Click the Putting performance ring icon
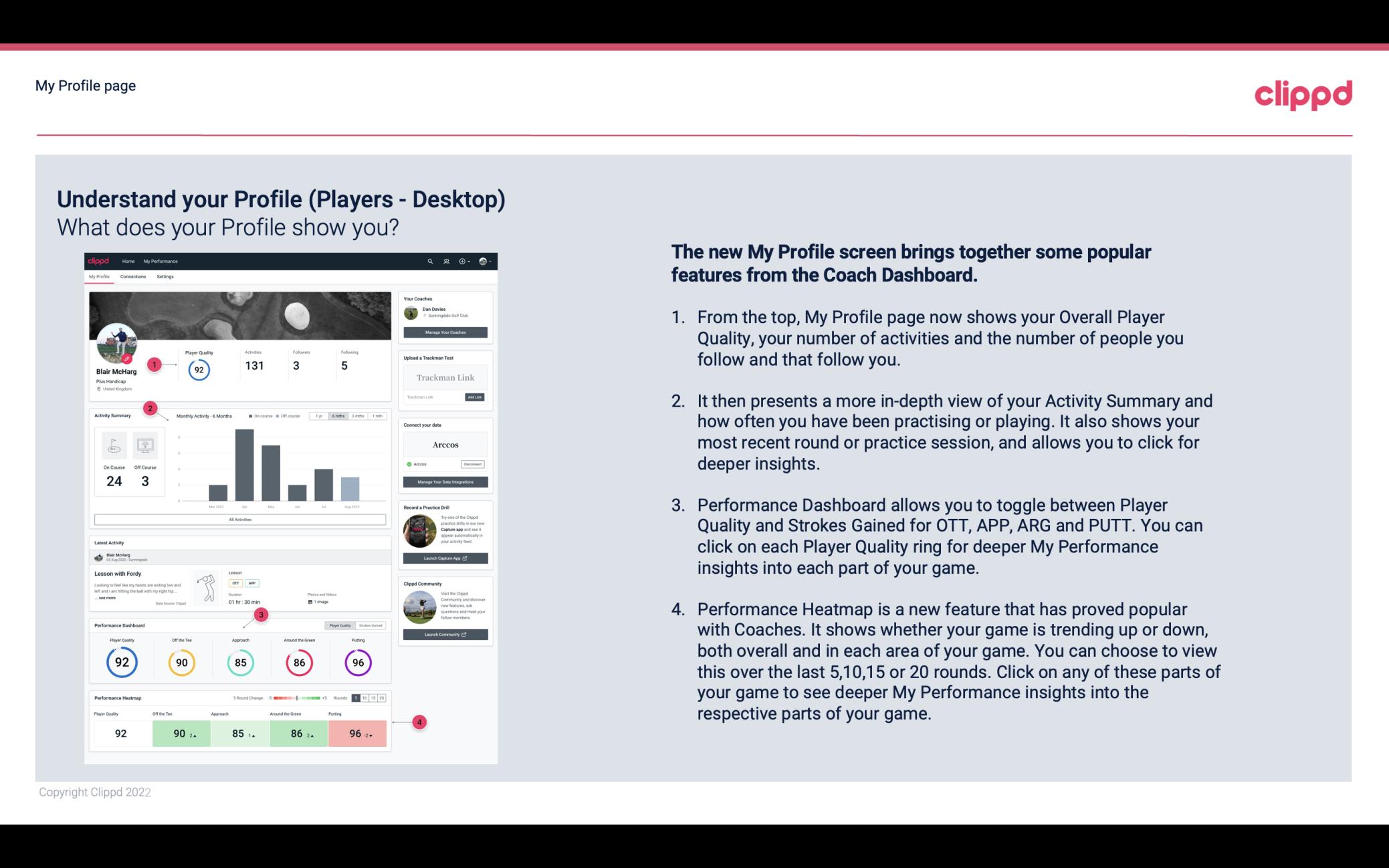 click(358, 661)
